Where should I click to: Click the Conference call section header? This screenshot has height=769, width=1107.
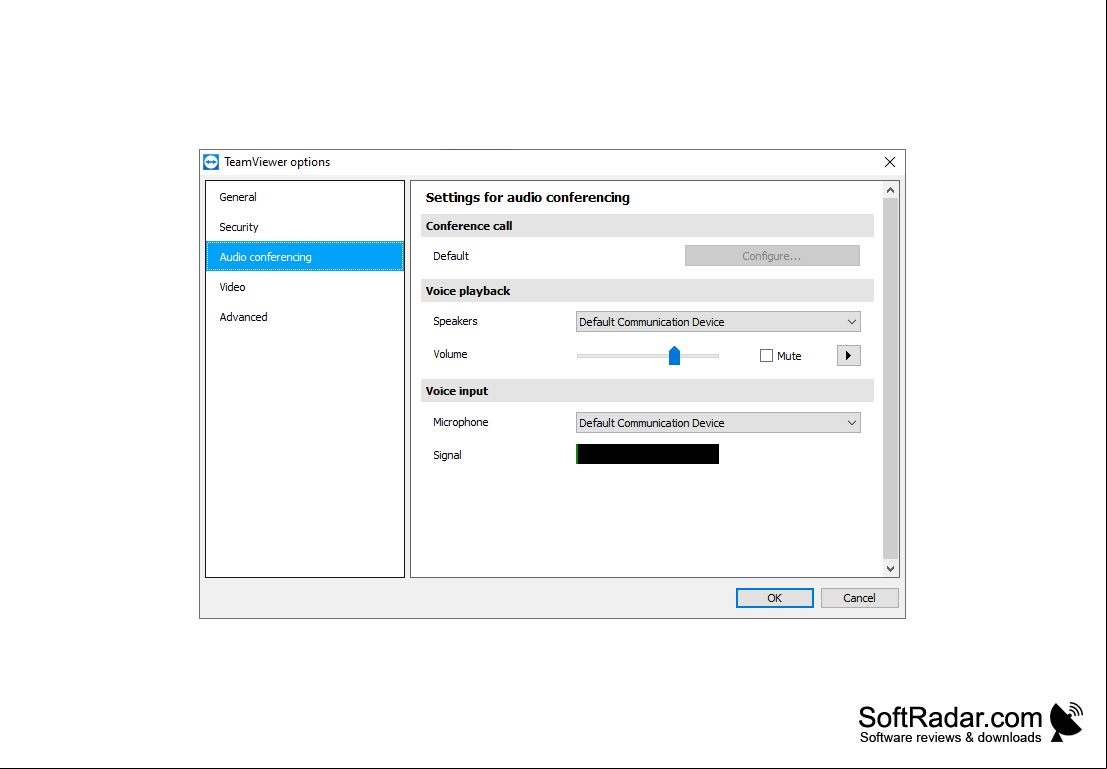click(x=647, y=226)
